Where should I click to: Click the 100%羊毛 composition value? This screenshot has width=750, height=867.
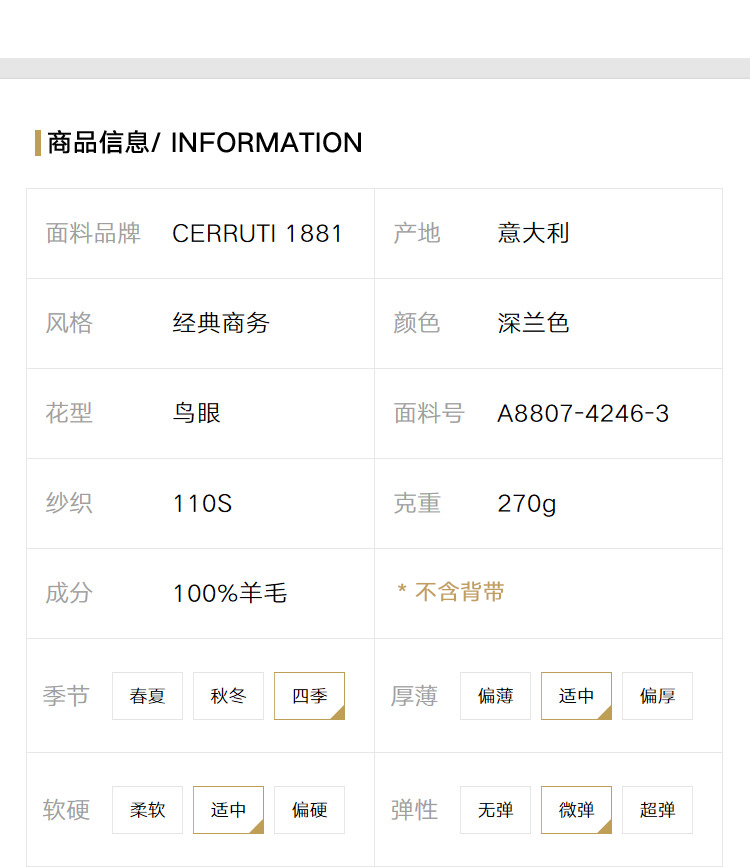pos(230,593)
